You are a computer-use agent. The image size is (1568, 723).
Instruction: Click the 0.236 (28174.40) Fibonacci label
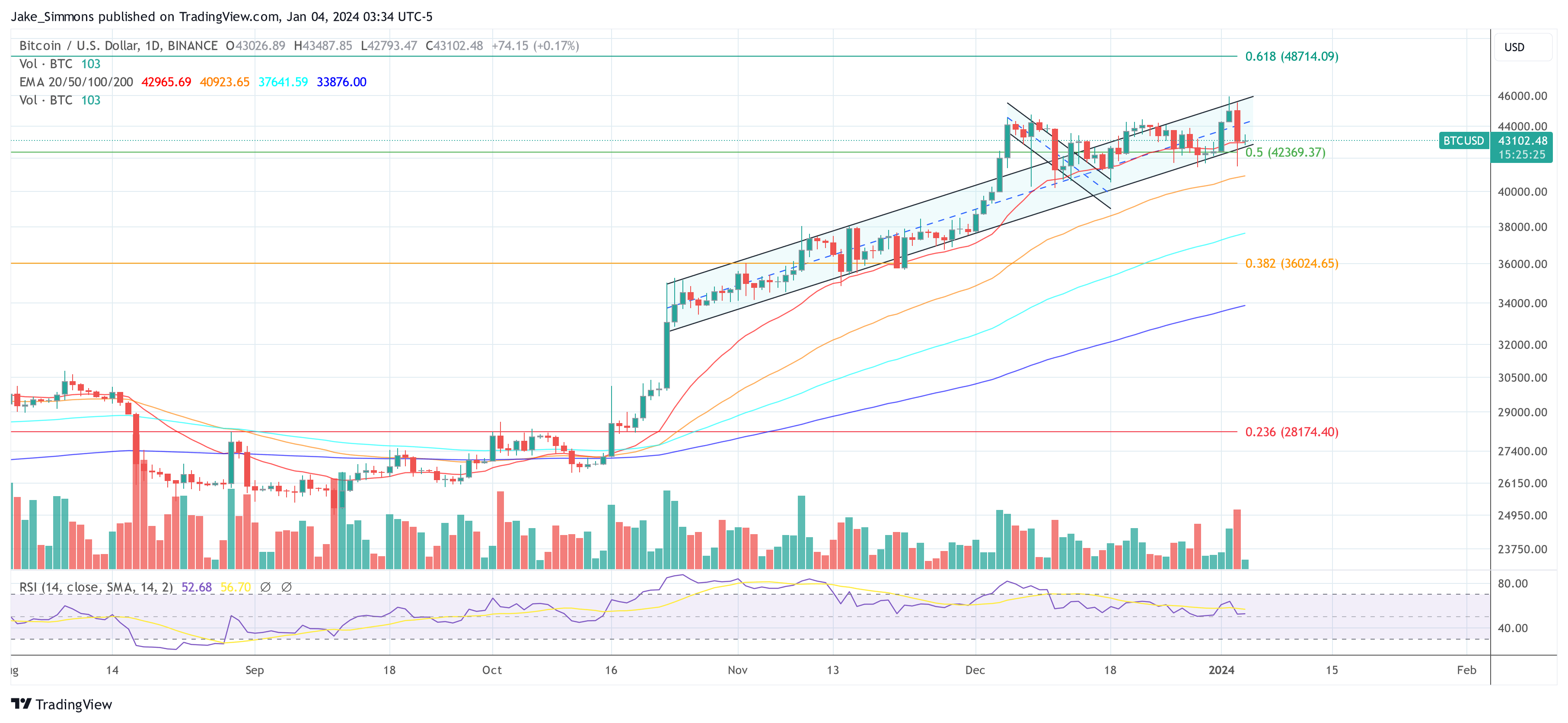[x=1292, y=432]
